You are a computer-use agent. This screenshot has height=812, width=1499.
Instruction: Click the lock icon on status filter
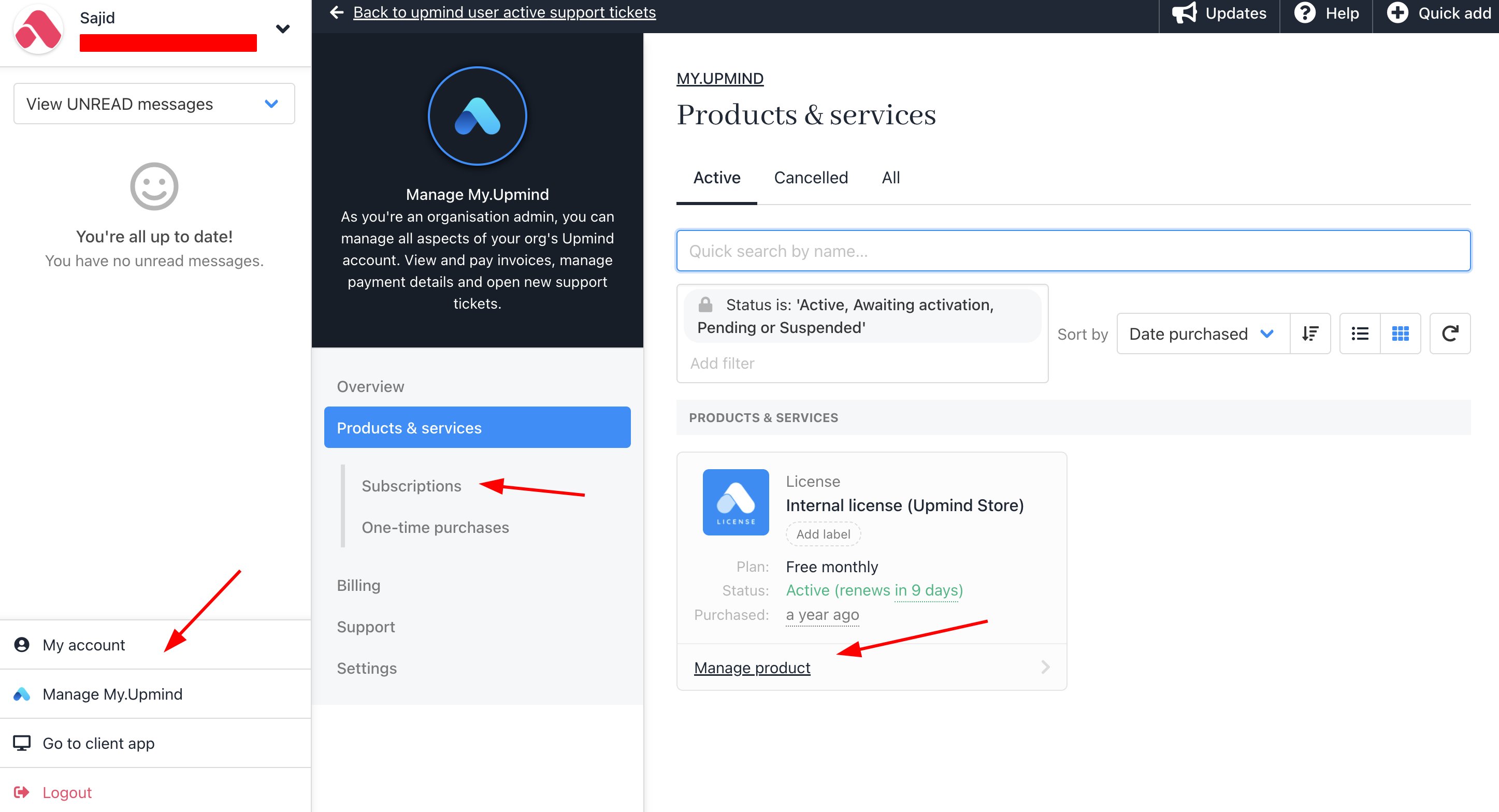click(705, 304)
